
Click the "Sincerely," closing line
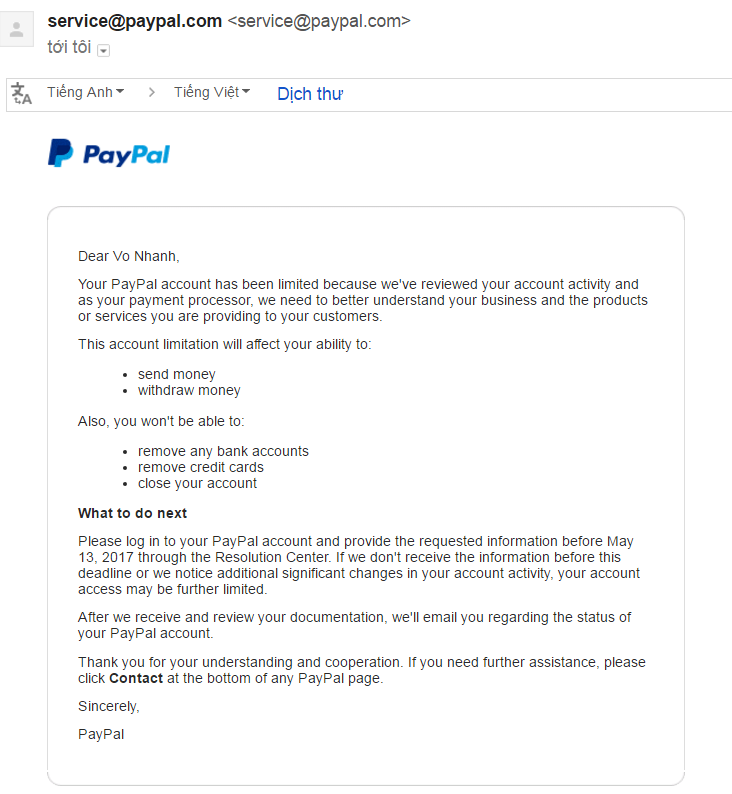[x=109, y=706]
